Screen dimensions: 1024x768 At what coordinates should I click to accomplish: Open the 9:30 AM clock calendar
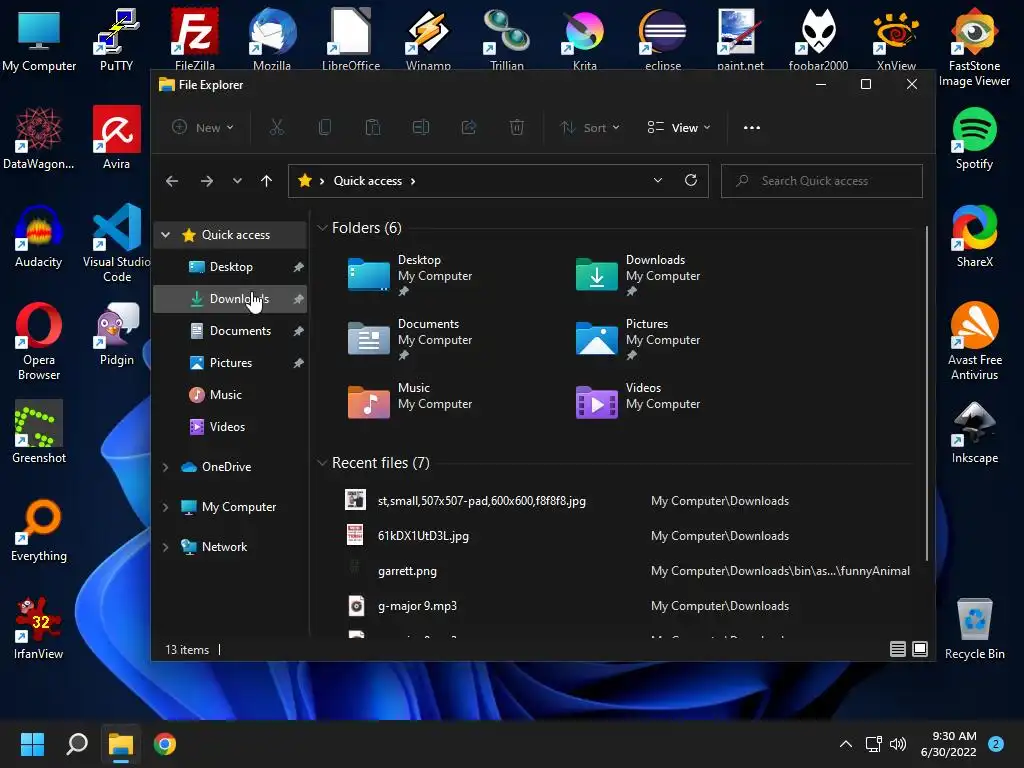948,744
